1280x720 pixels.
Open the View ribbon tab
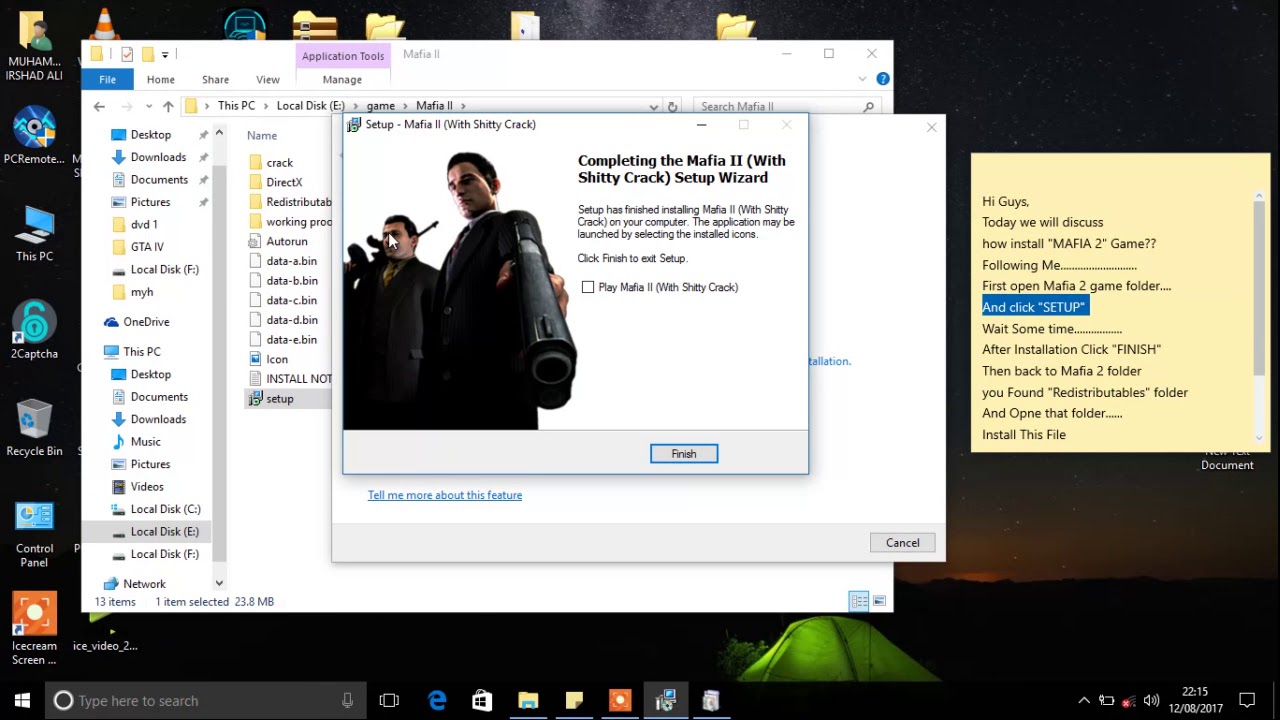pos(268,79)
